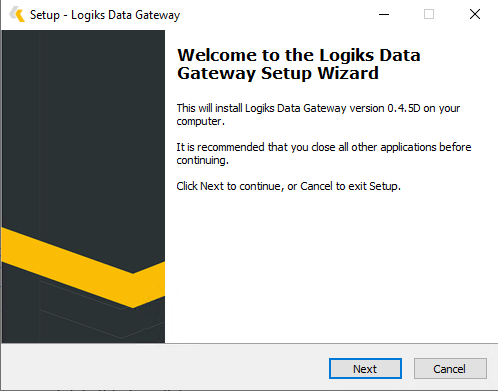Click the 'Gateway Setup Wizard' heading line
Image resolution: width=498 pixels, height=391 pixels.
278,73
